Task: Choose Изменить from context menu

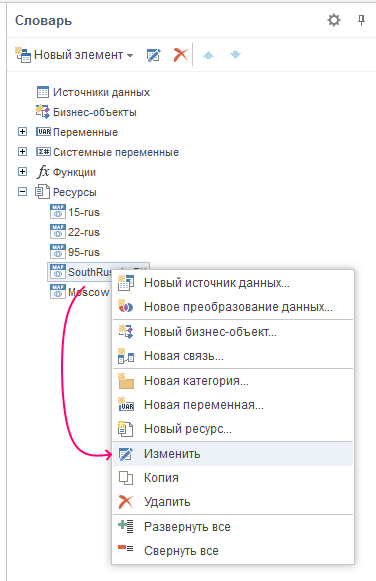Action: [233, 454]
